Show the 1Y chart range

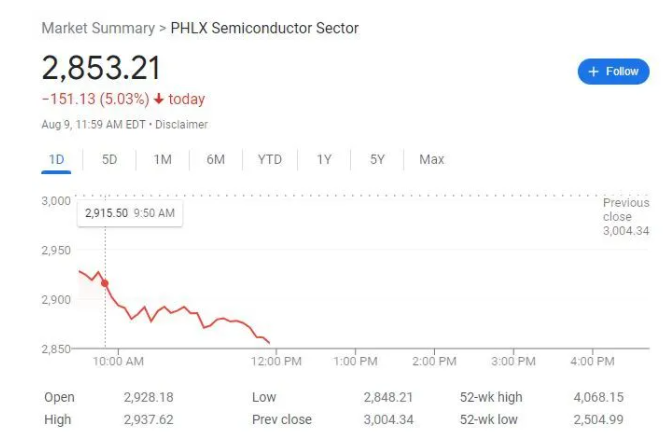tap(324, 160)
